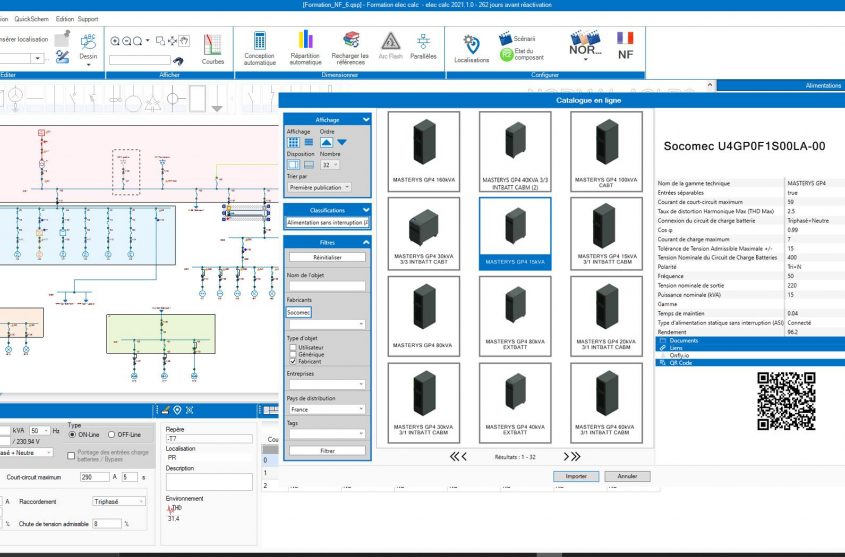Open the Dessin drawing tool
Image resolution: width=845 pixels, height=557 pixels.
[x=88, y=48]
